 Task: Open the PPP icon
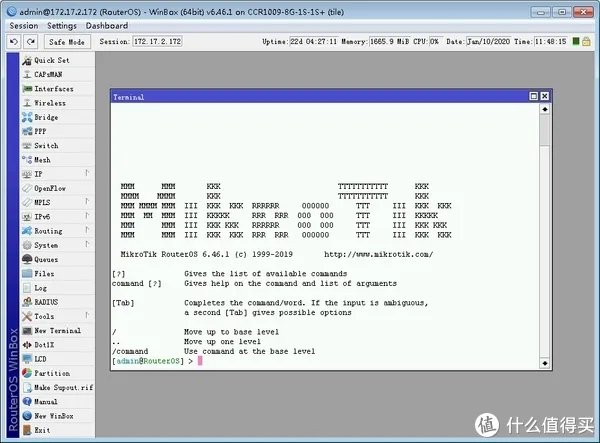pos(27,131)
